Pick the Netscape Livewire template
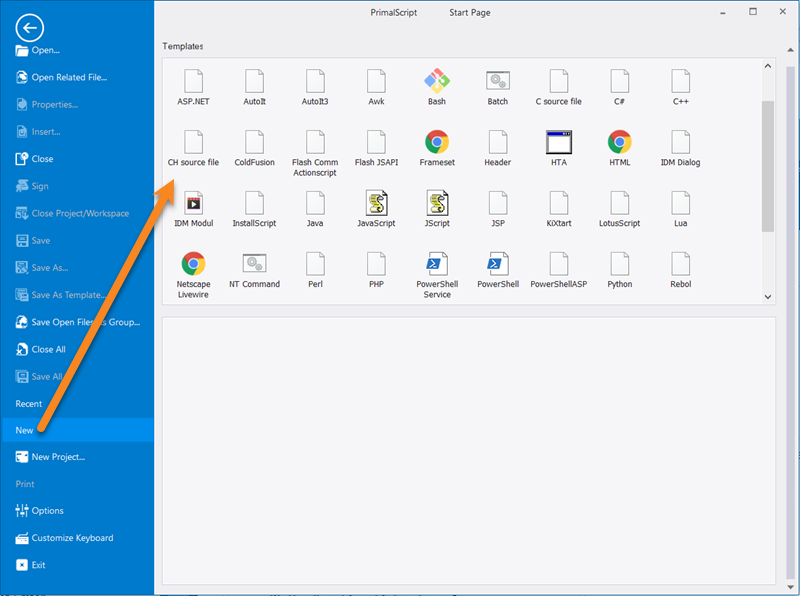 click(x=193, y=275)
